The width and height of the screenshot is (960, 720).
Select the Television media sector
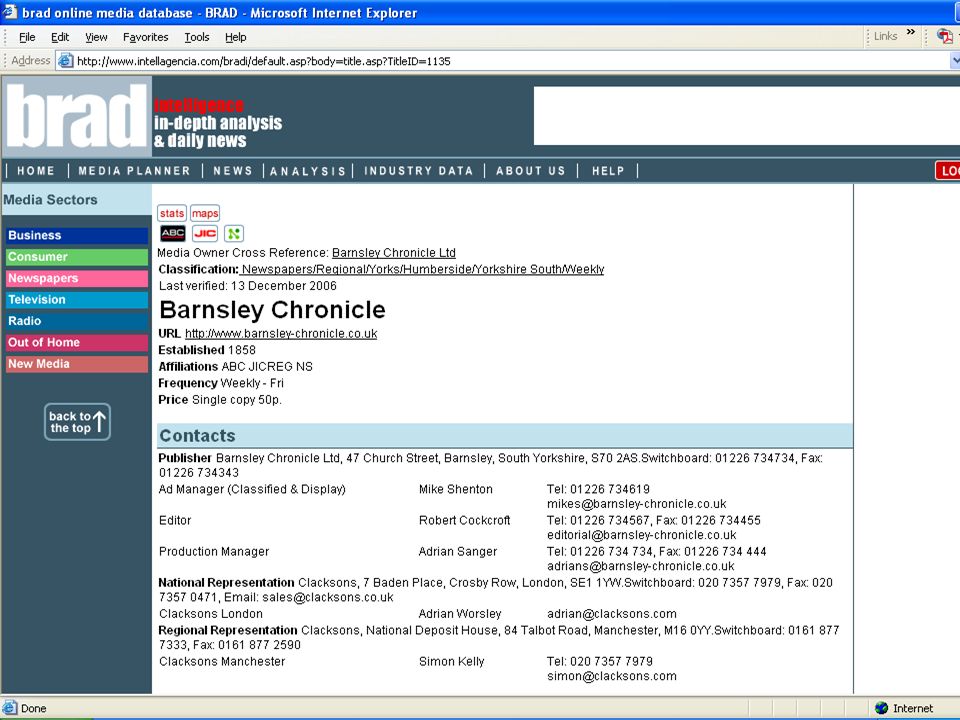[77, 300]
